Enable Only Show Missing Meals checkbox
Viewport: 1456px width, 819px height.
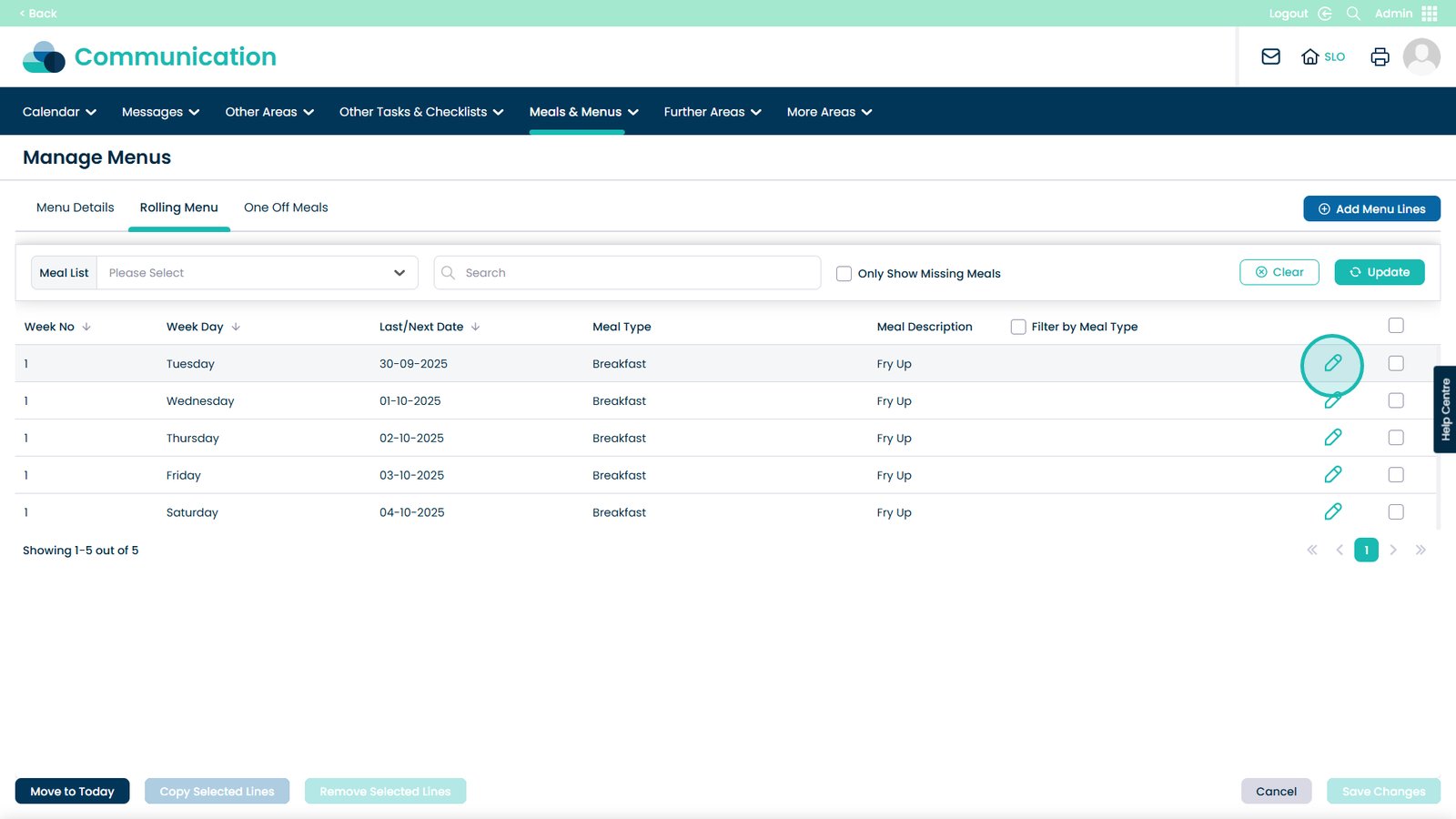(844, 274)
